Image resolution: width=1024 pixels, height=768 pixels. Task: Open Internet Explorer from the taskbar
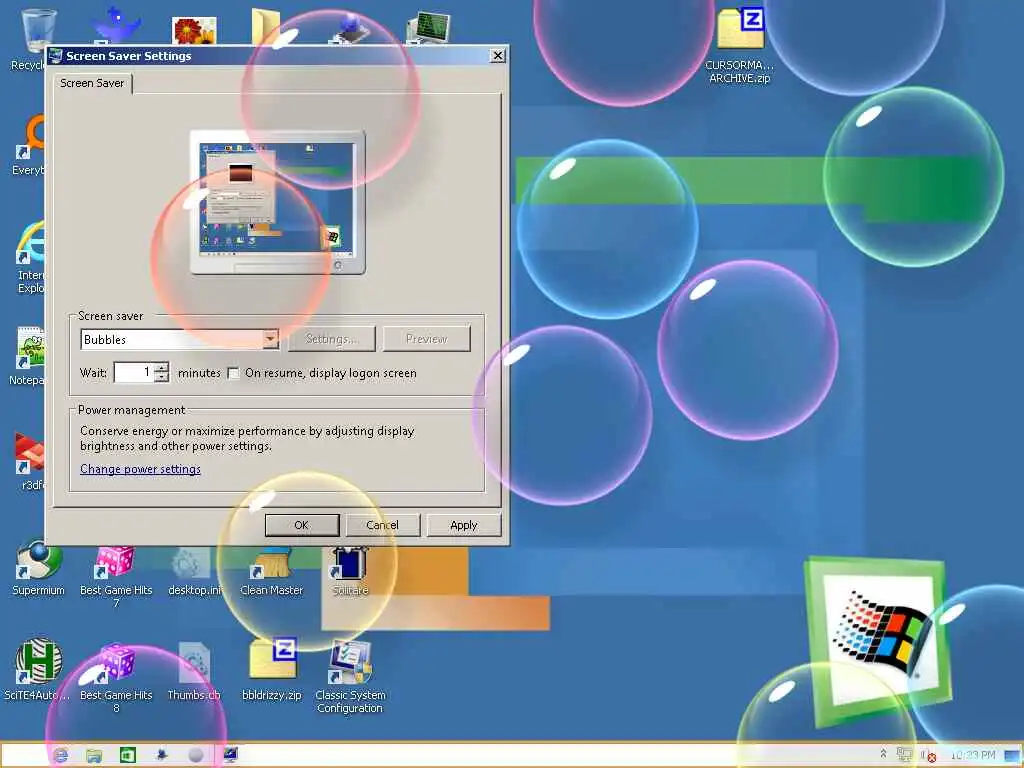[61, 755]
